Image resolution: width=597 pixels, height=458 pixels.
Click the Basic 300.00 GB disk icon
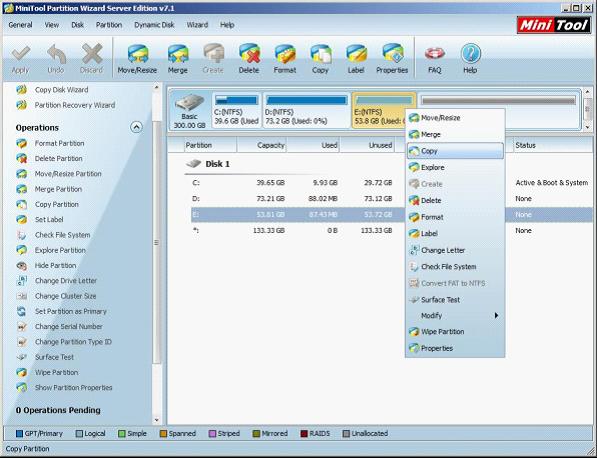tap(189, 110)
